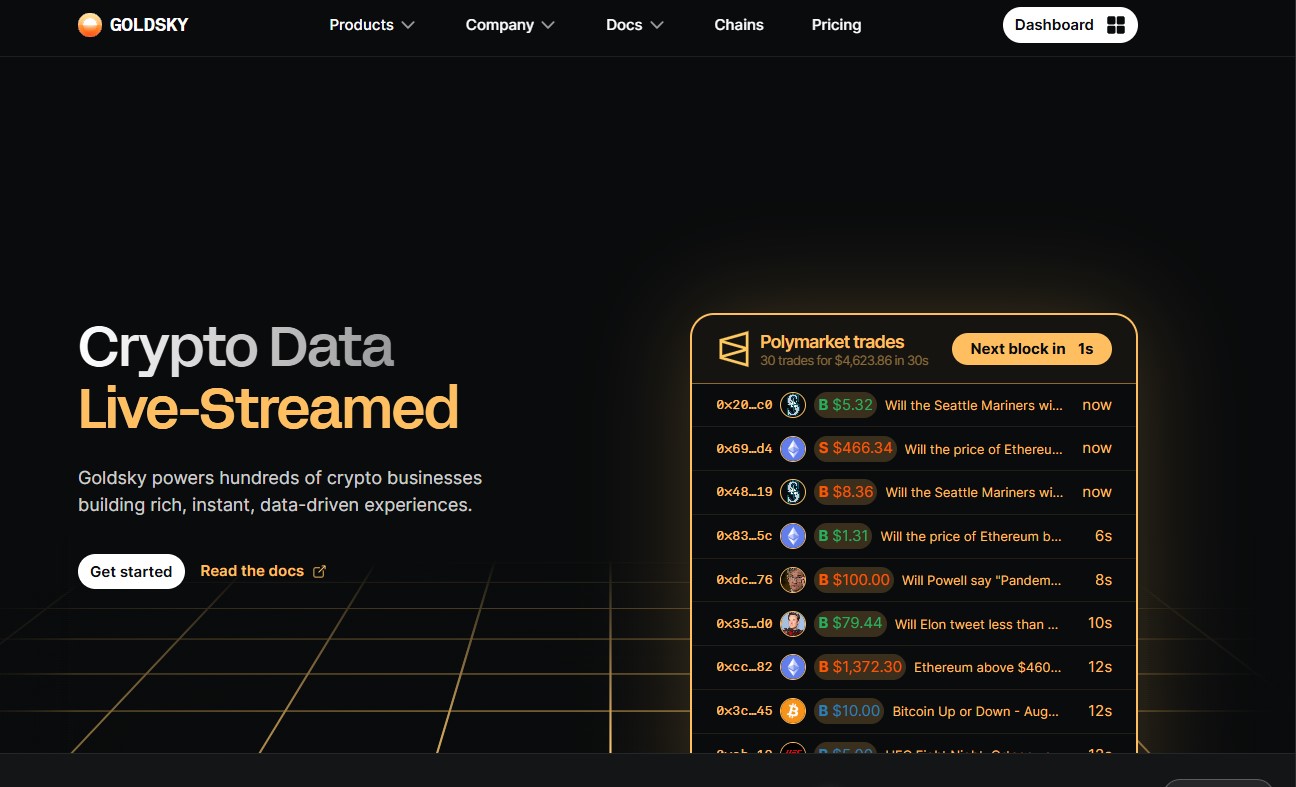This screenshot has width=1296, height=787.
Task: Click the 10s timestamp
Action: pos(1100,623)
